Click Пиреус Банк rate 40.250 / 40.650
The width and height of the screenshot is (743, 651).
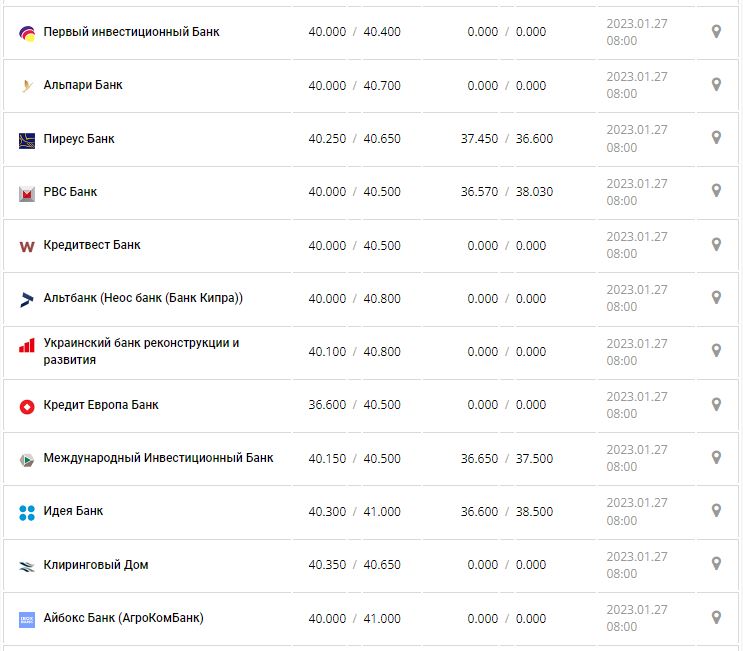[x=354, y=139]
